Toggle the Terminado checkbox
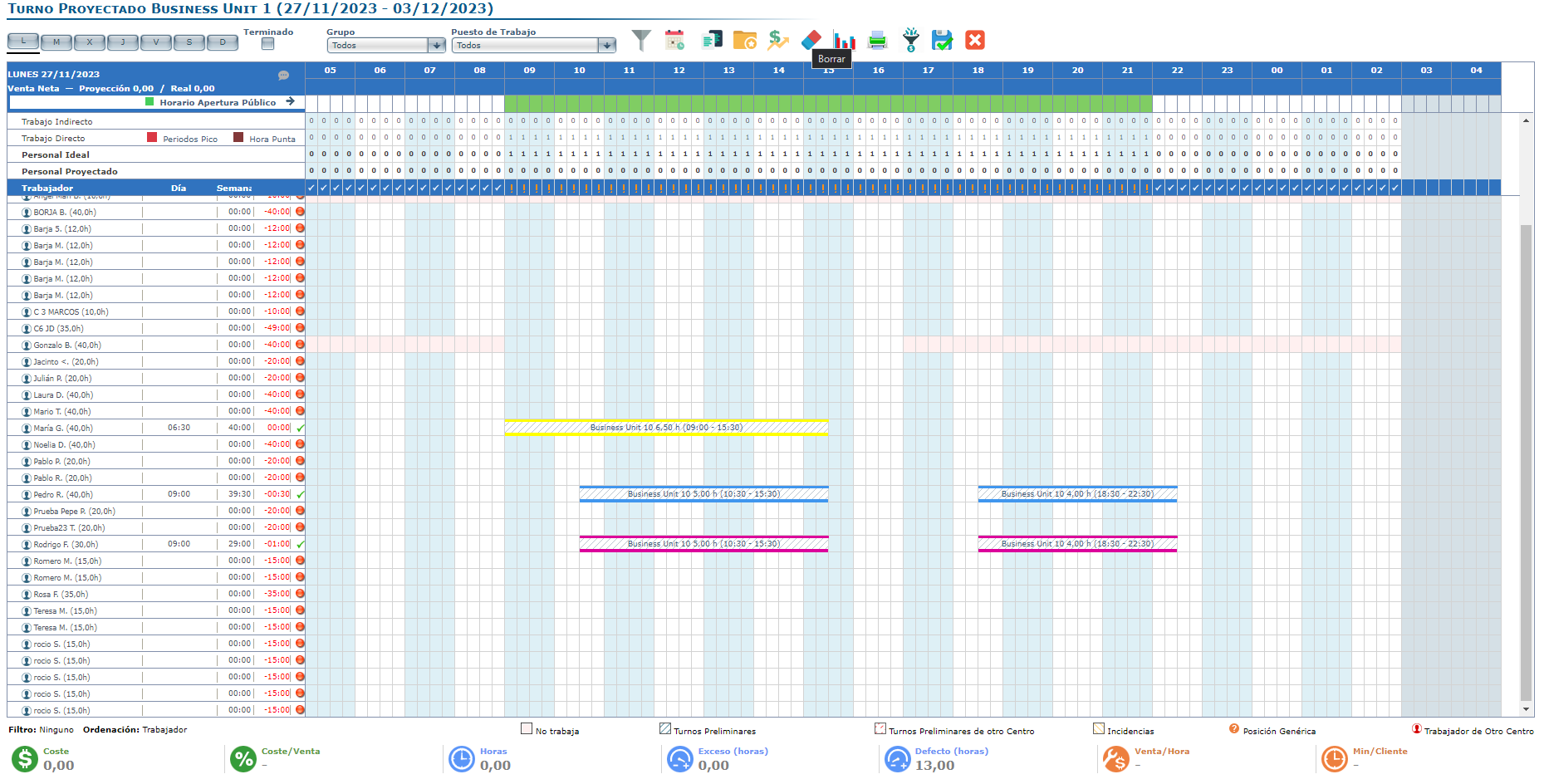Viewport: 1544px width, 784px height. pyautogui.click(x=267, y=44)
